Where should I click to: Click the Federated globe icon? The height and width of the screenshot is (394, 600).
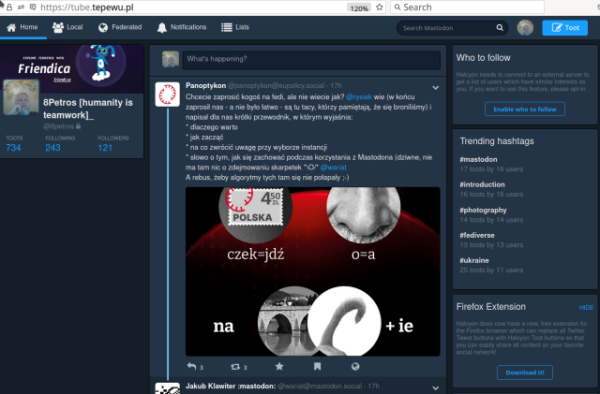103,28
